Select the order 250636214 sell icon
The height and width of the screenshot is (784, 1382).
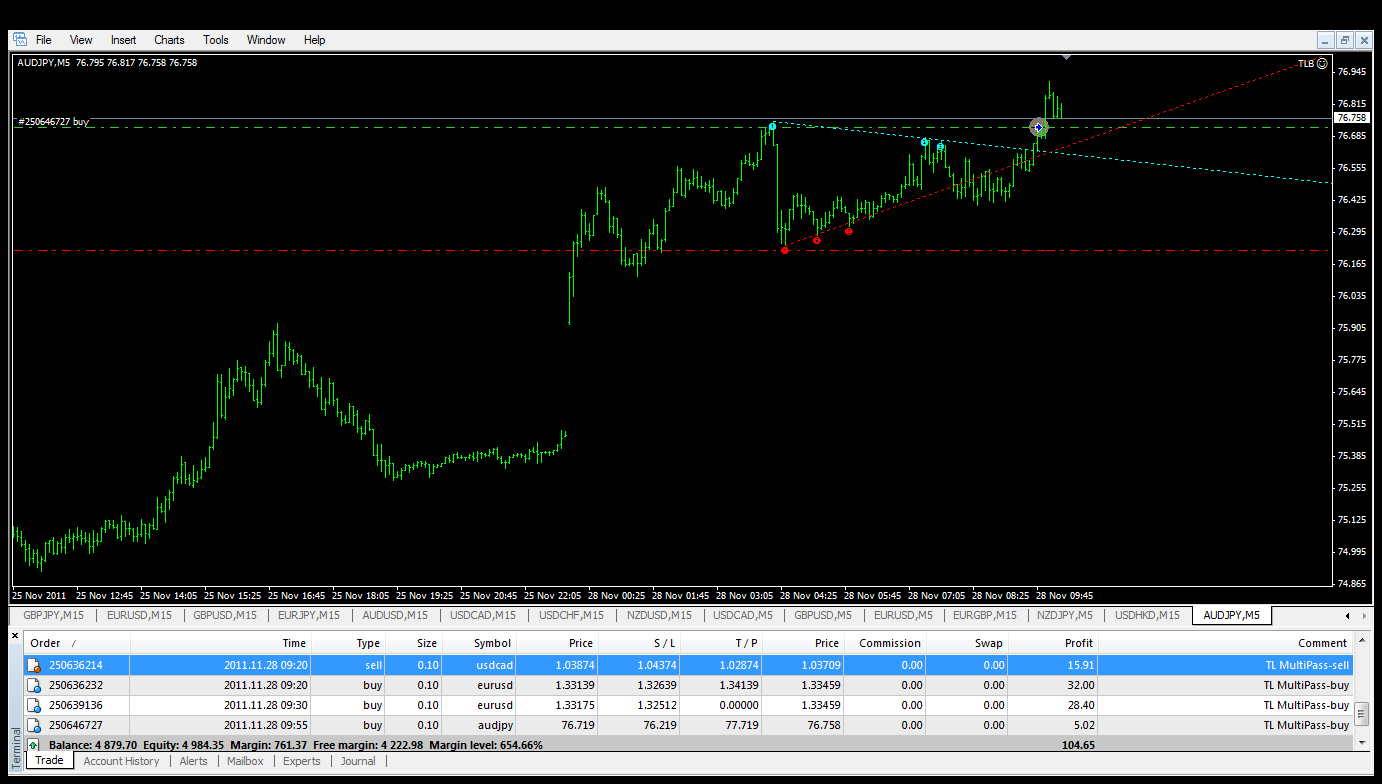tap(35, 665)
